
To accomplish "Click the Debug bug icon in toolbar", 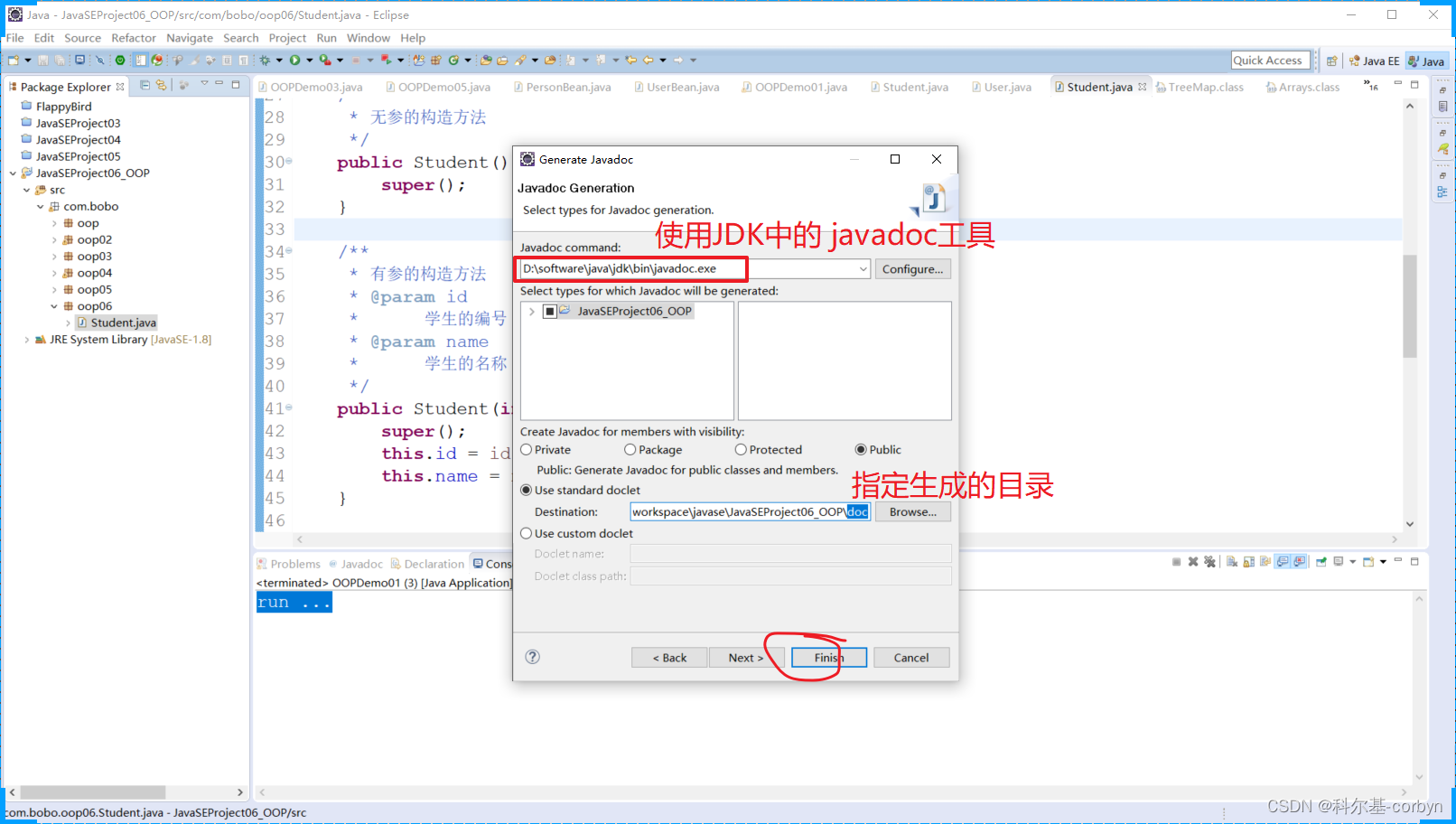I will tap(265, 61).
